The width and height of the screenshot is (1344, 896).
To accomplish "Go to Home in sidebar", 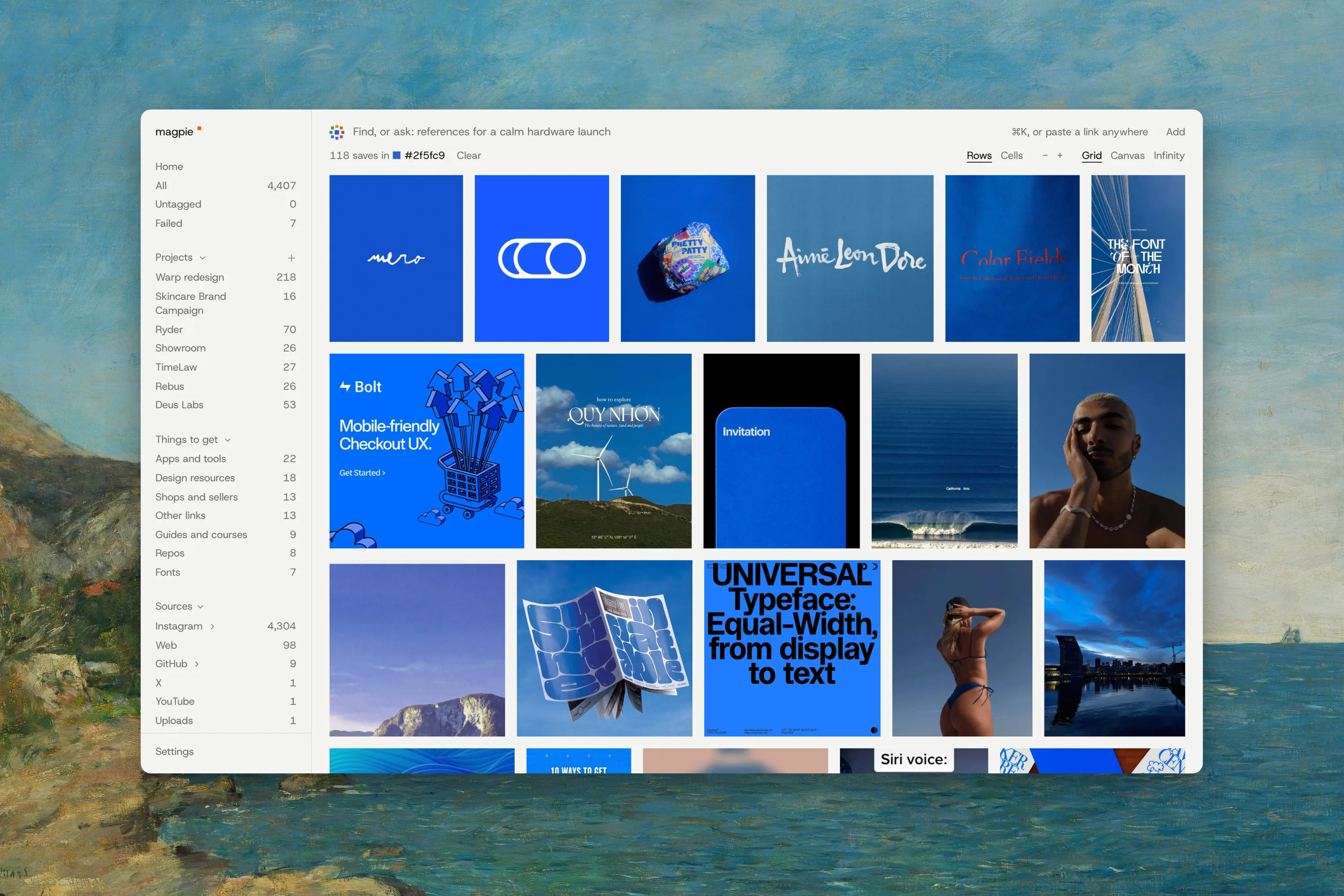I will tap(169, 166).
